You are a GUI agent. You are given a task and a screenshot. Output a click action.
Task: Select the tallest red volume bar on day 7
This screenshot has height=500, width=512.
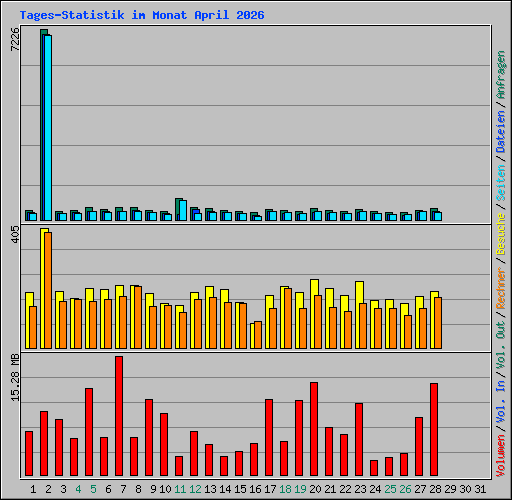[x=119, y=416]
